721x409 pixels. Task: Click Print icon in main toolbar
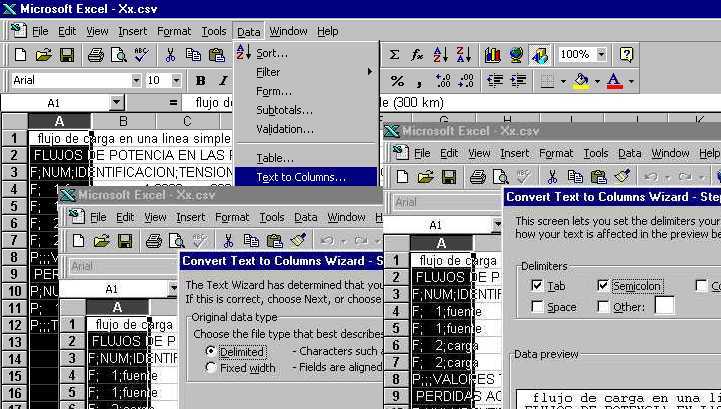96,55
